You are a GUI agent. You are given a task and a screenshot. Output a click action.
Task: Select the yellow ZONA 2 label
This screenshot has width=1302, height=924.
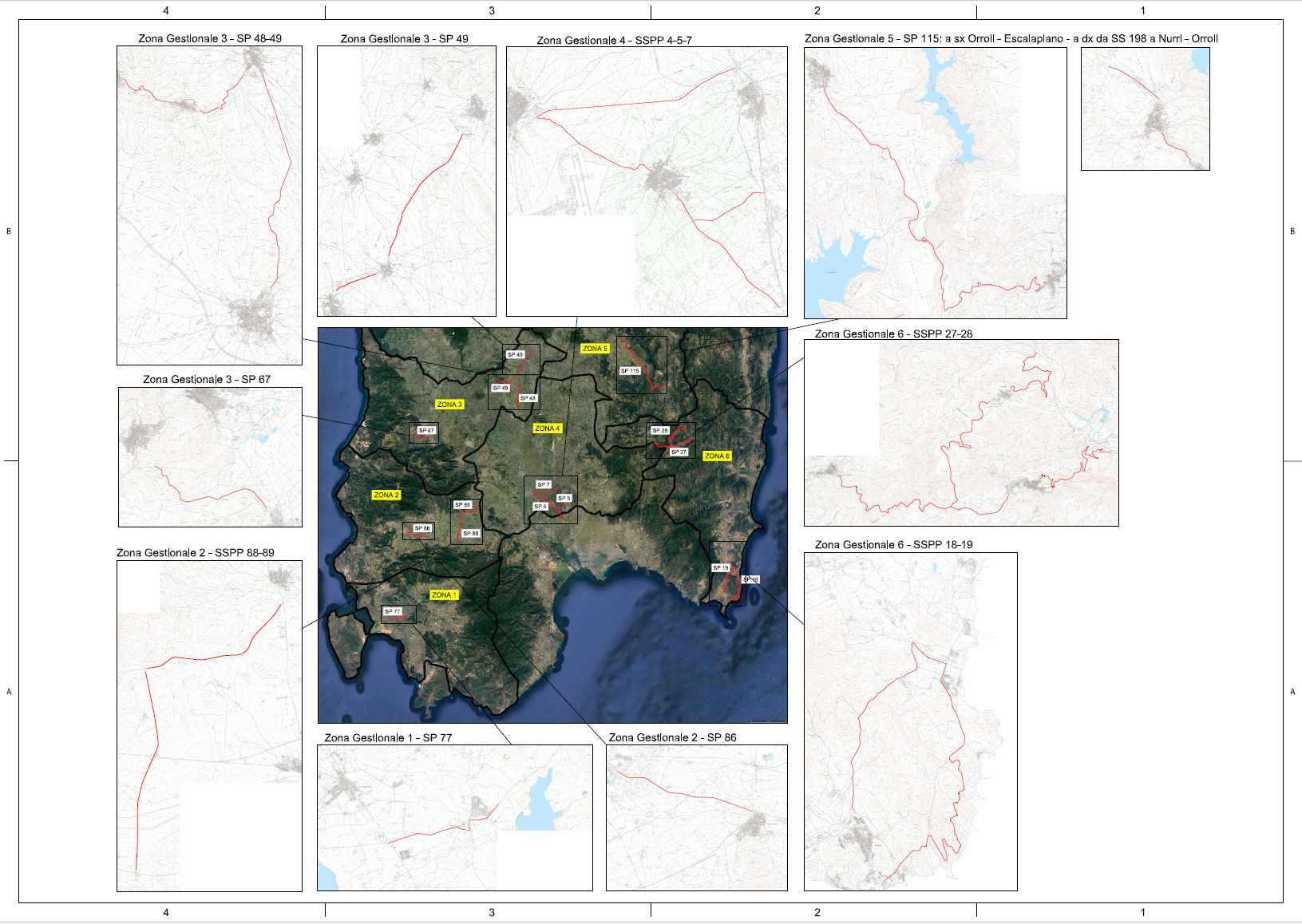(x=386, y=496)
